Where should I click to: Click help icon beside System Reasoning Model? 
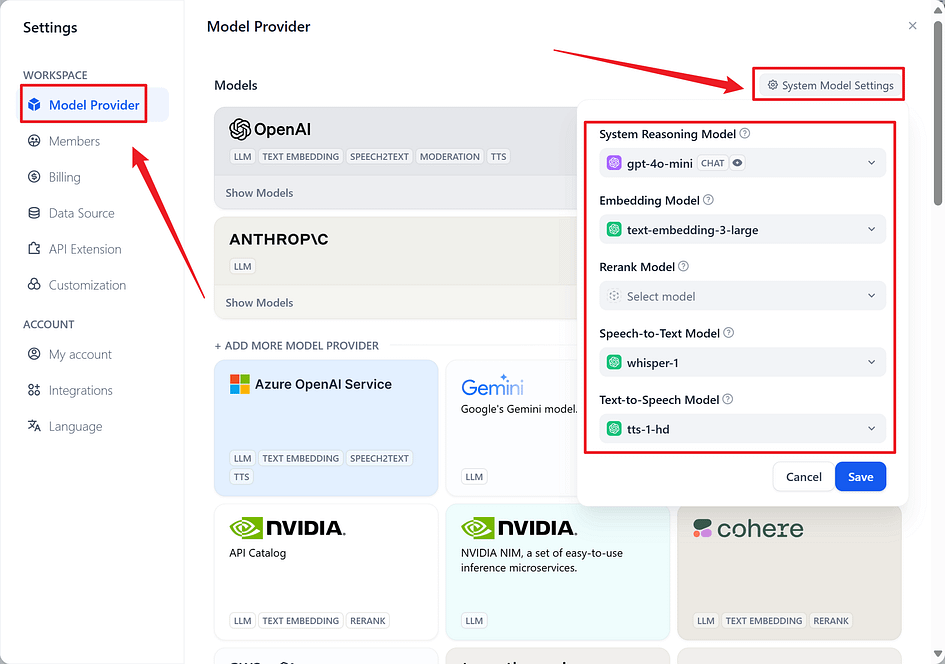pyautogui.click(x=745, y=133)
